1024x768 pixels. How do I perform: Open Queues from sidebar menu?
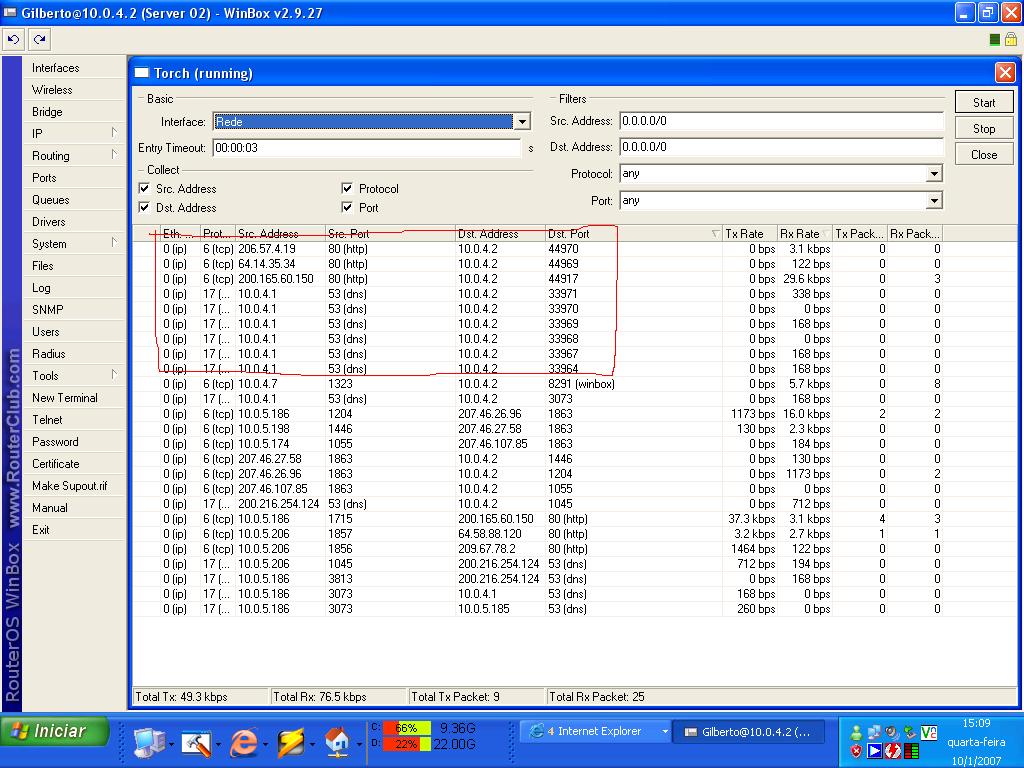(x=74, y=200)
